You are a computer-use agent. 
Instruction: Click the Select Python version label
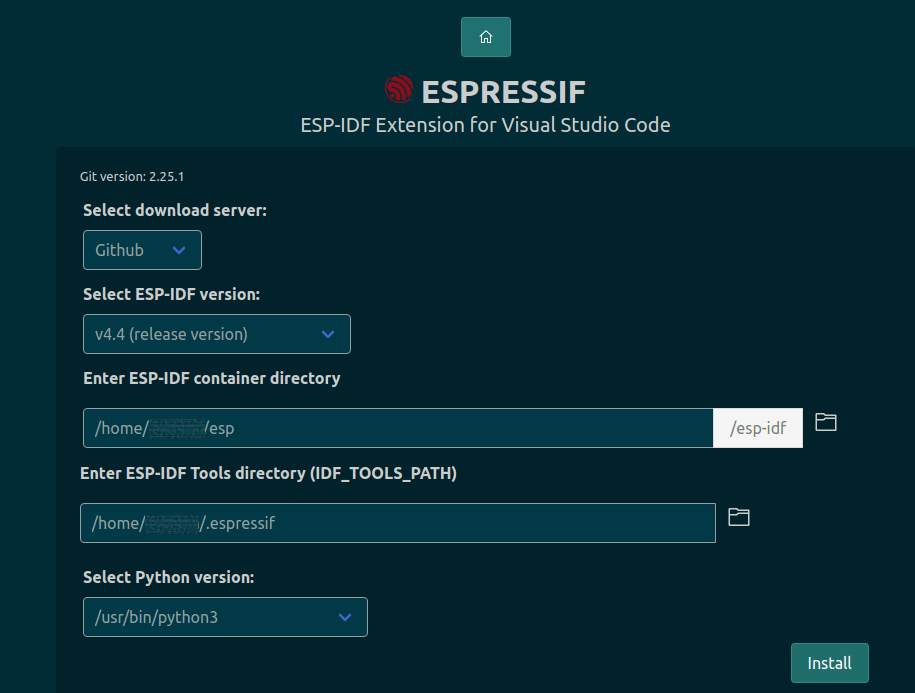pos(169,577)
